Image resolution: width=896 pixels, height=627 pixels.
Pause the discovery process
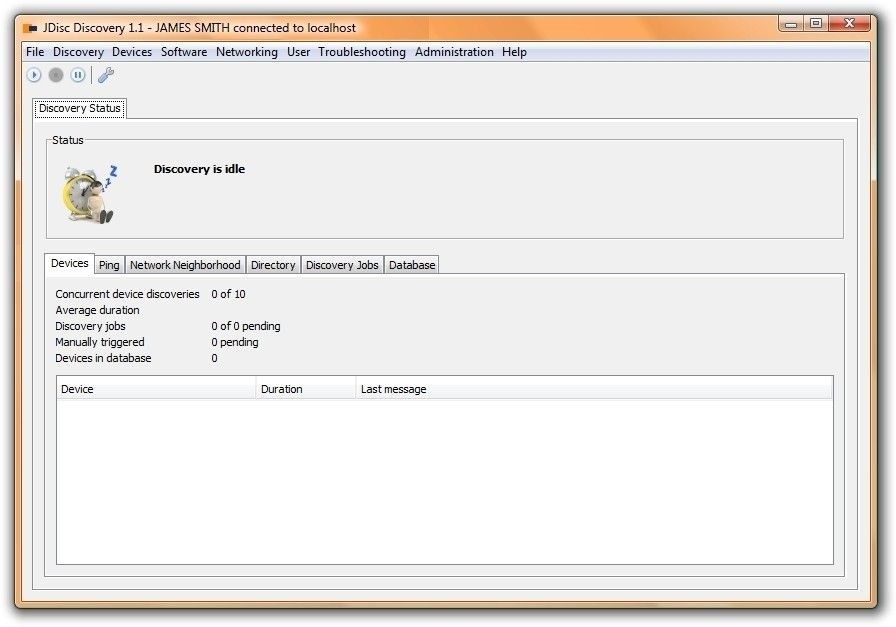[x=79, y=75]
